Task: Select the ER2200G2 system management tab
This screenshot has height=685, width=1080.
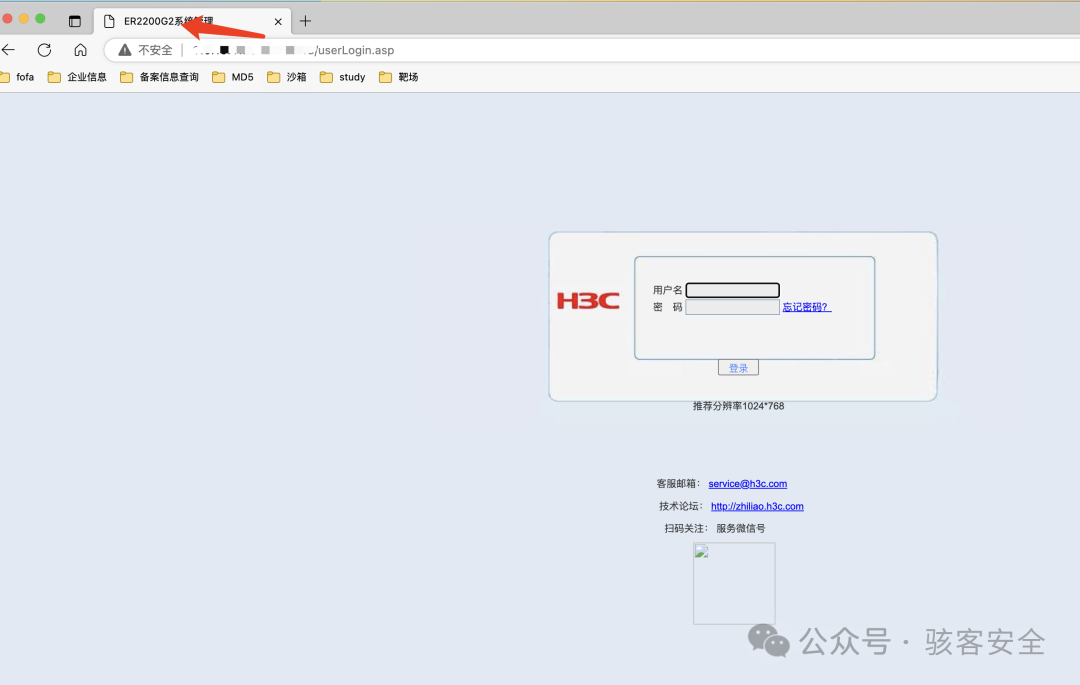Action: 193,21
